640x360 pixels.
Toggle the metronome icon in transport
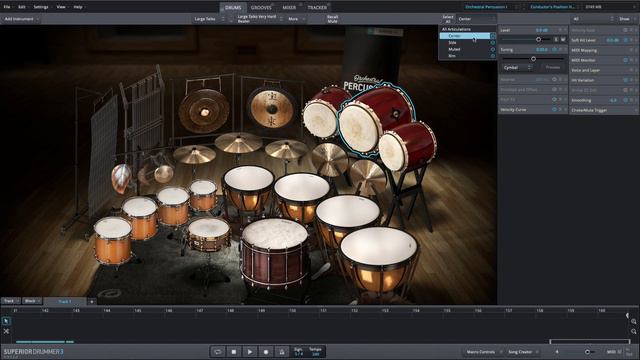tap(282, 351)
